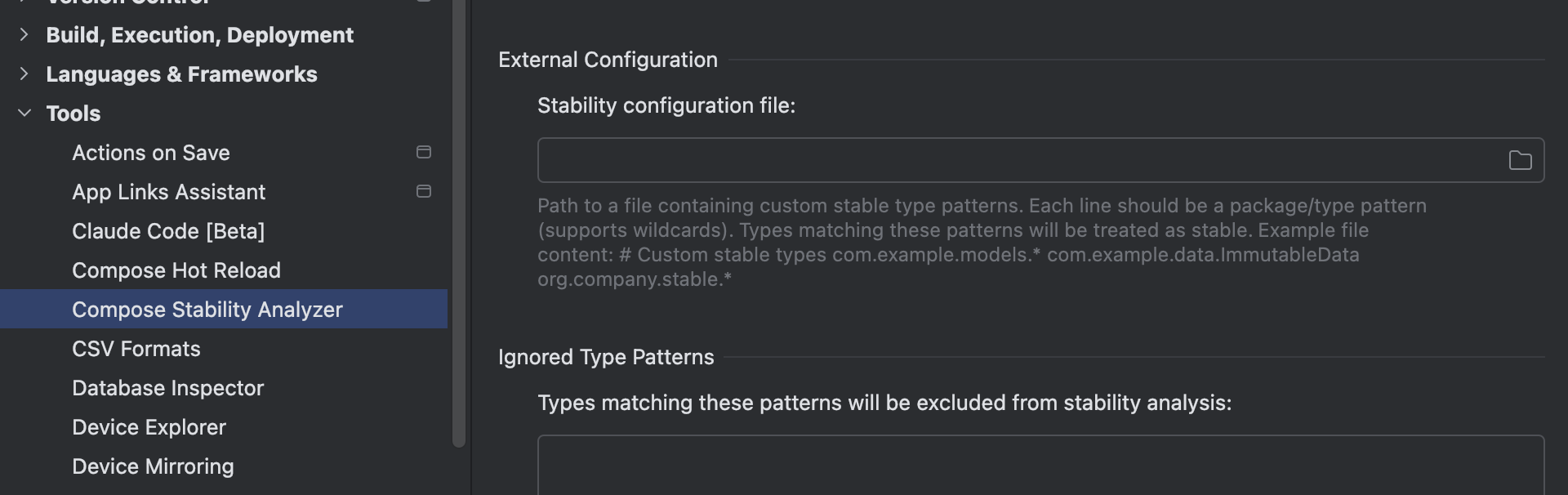Collapse the Tools section chevron
This screenshot has width=1568, height=495.
coord(24,113)
